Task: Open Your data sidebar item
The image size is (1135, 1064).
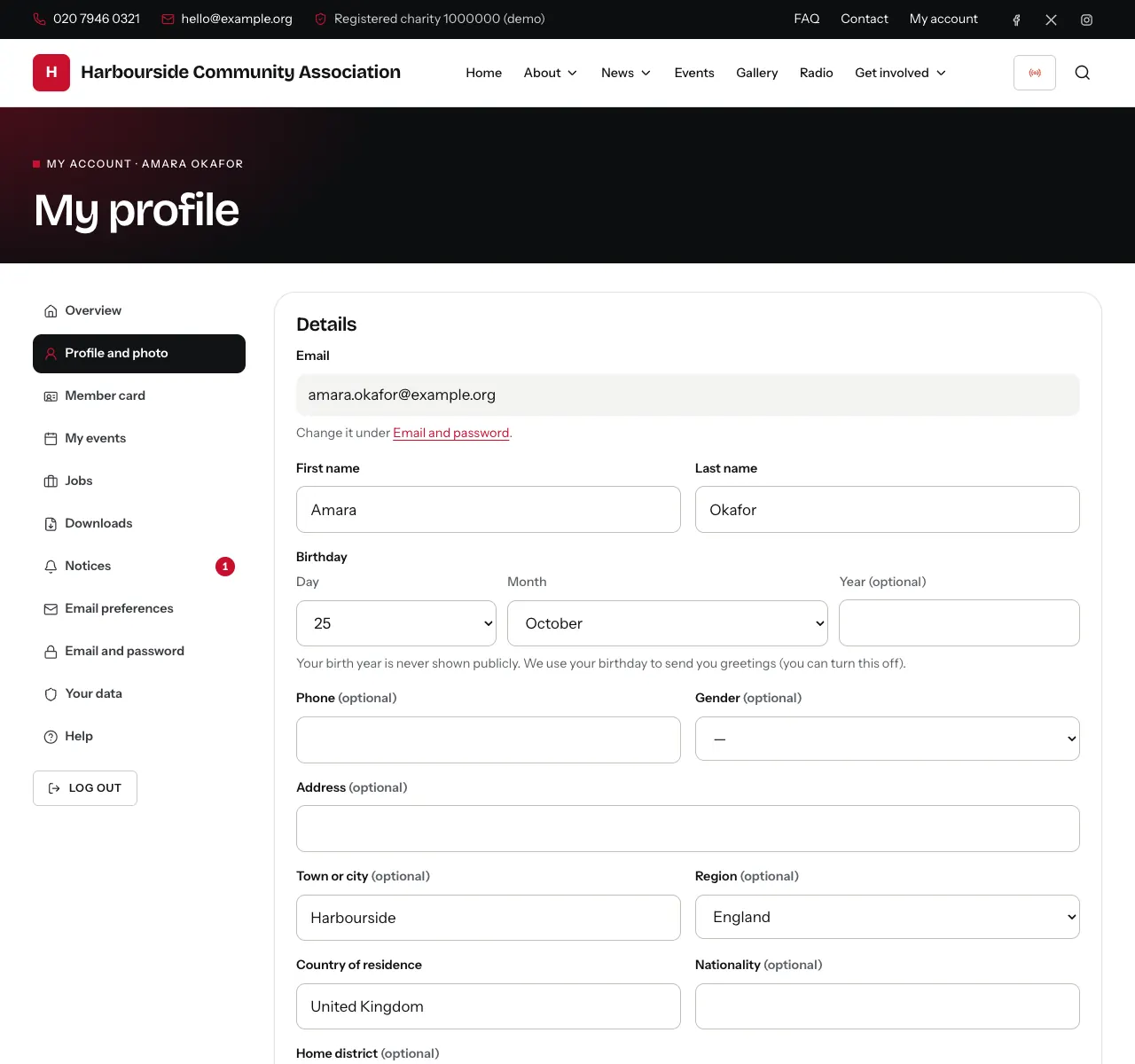Action: (x=139, y=694)
